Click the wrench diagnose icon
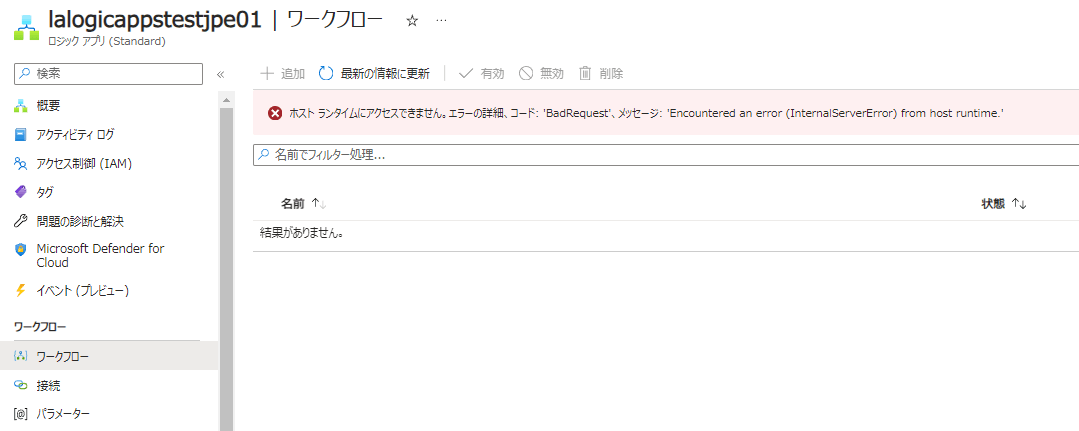1079x431 pixels. coord(21,221)
